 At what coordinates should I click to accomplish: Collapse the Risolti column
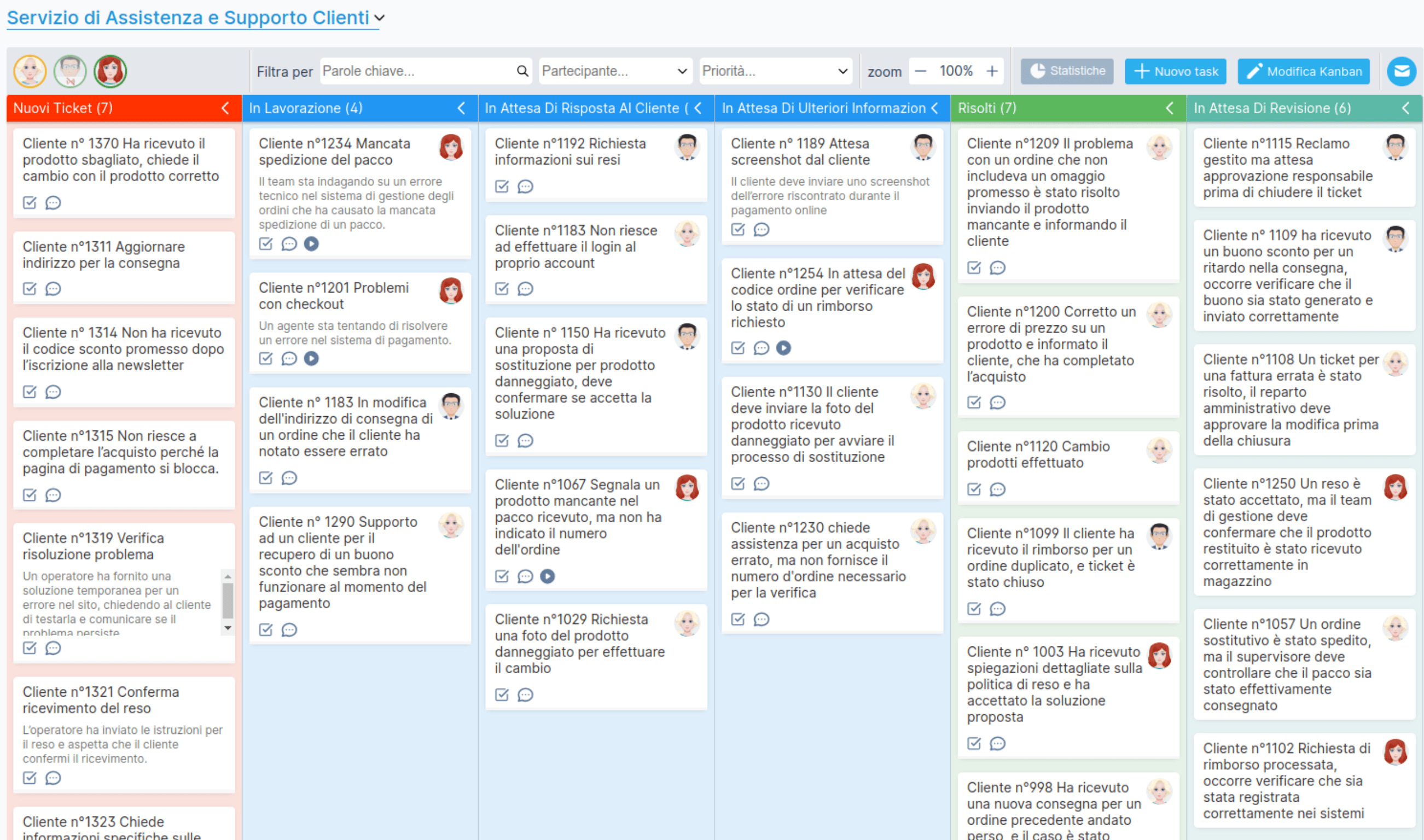click(1170, 108)
